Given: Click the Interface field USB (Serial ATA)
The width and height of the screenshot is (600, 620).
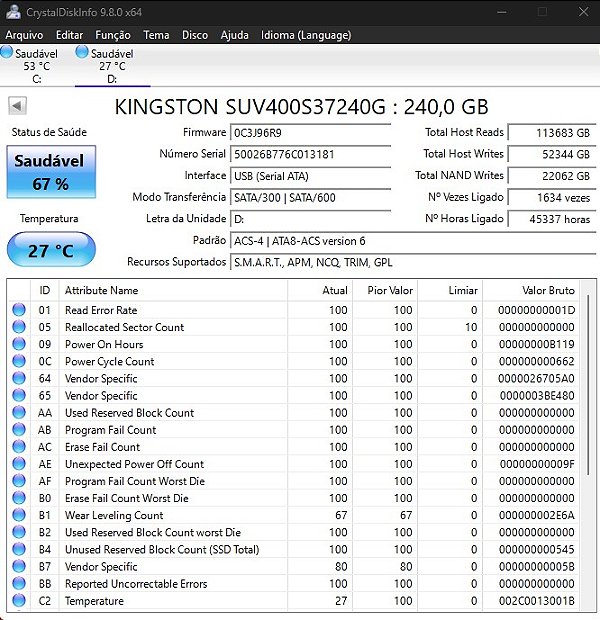Looking at the screenshot, I should 310,176.
